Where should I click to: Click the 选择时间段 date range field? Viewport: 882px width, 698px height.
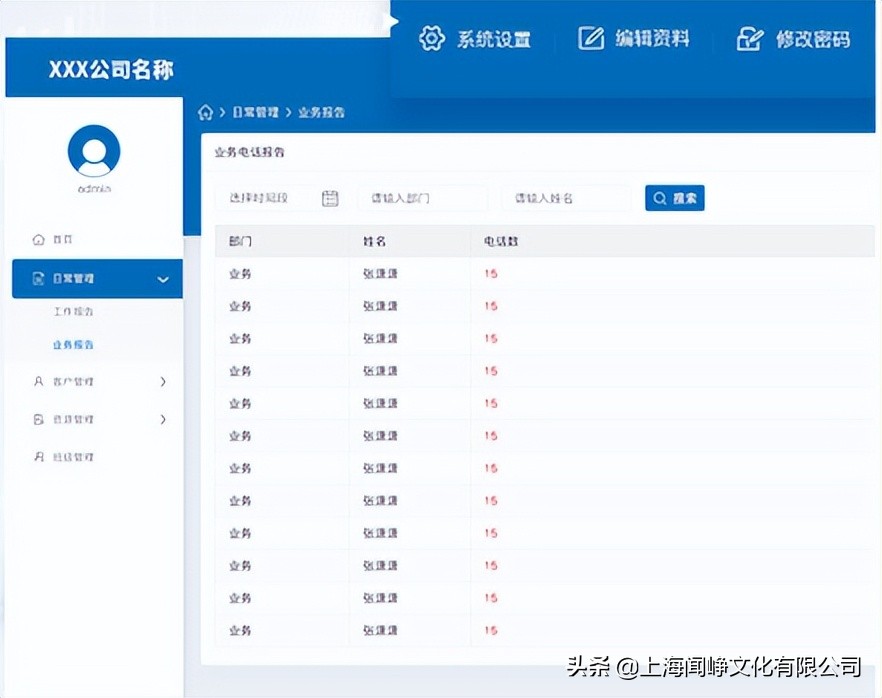pyautogui.click(x=279, y=198)
